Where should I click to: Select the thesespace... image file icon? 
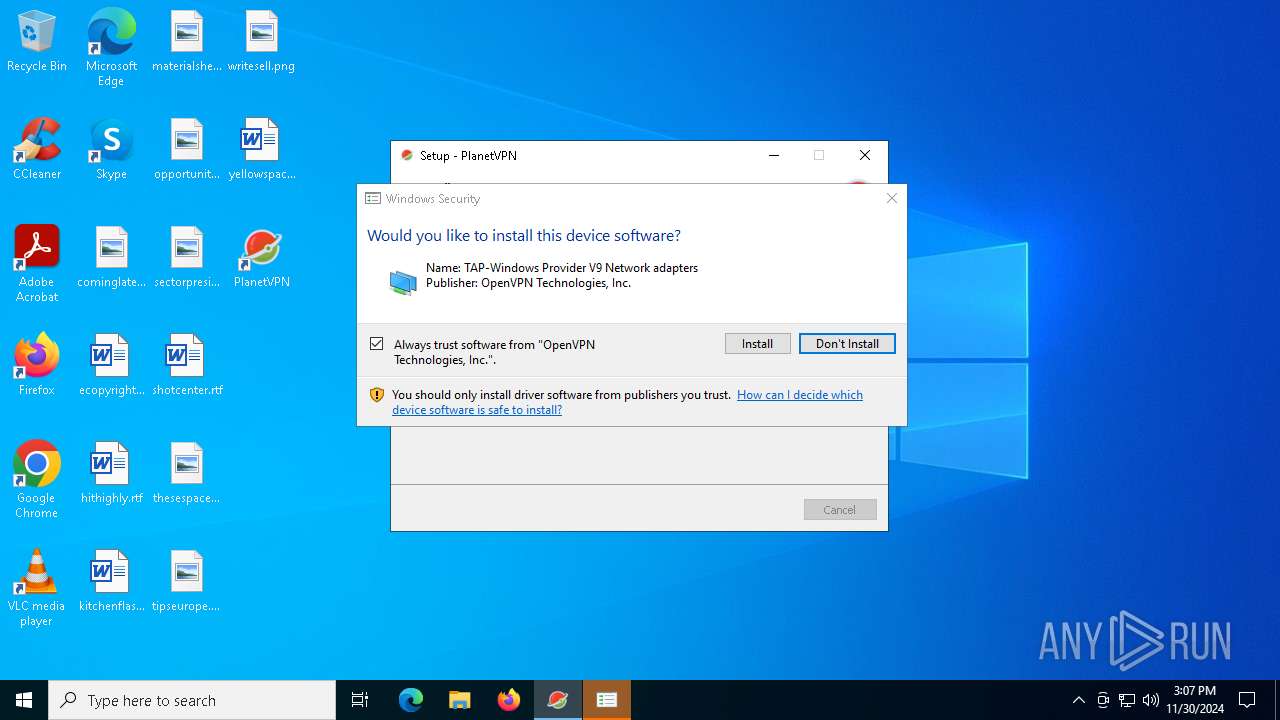(x=187, y=474)
